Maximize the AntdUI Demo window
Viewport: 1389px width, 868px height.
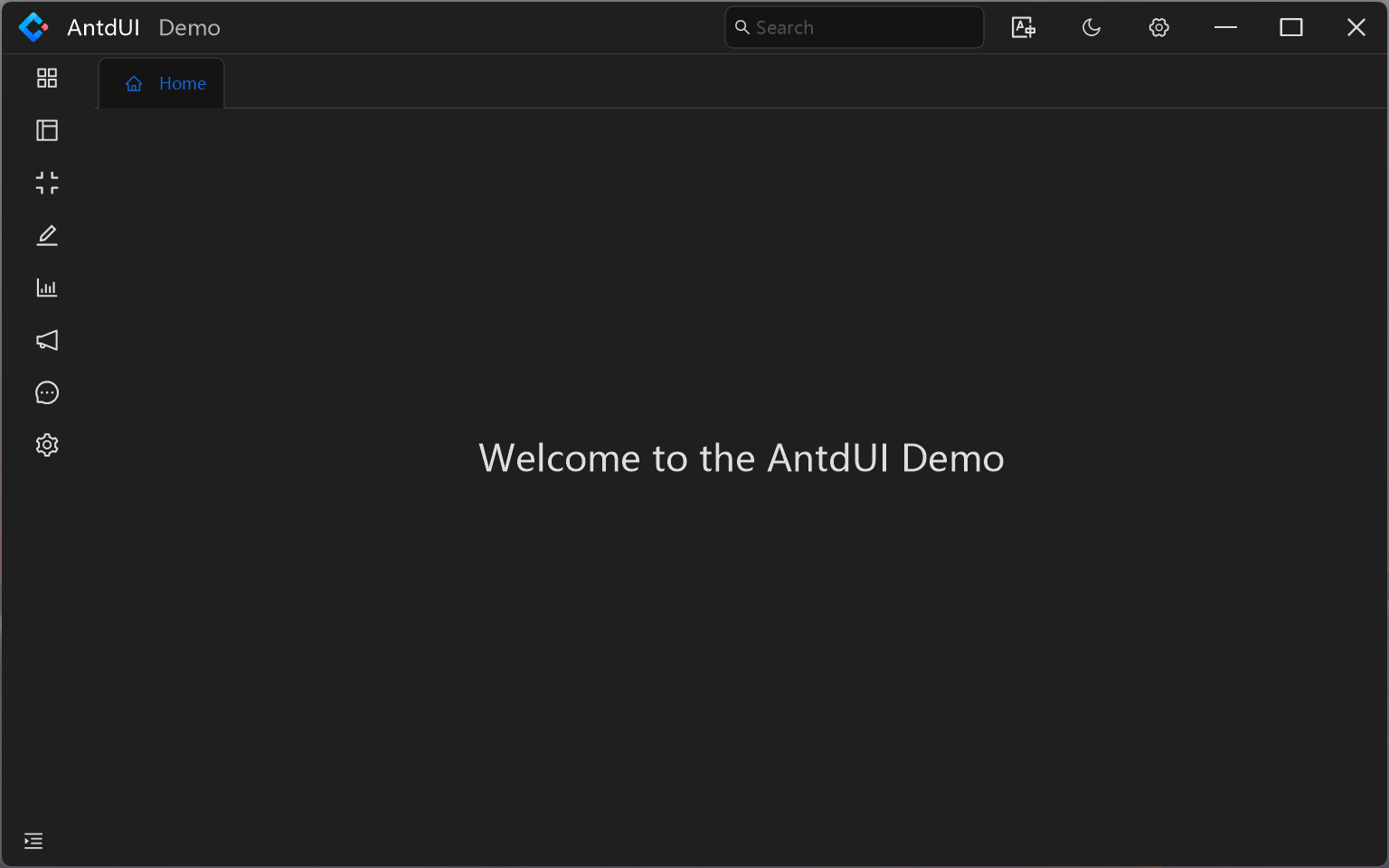tap(1291, 28)
